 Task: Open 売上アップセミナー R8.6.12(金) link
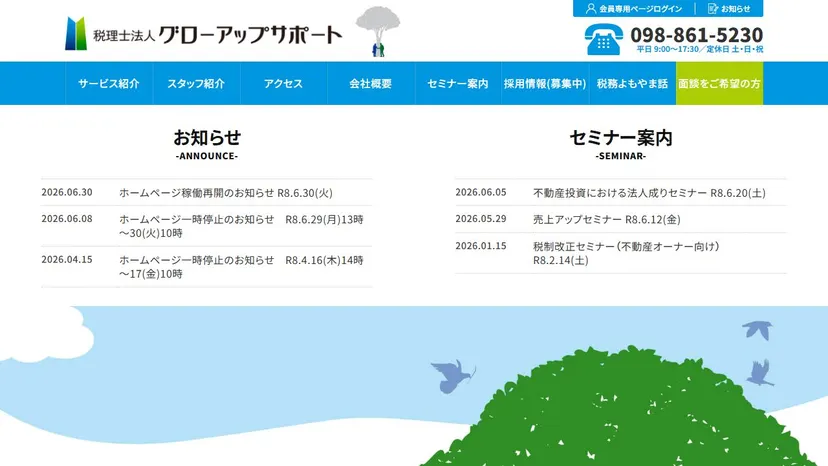607,219
